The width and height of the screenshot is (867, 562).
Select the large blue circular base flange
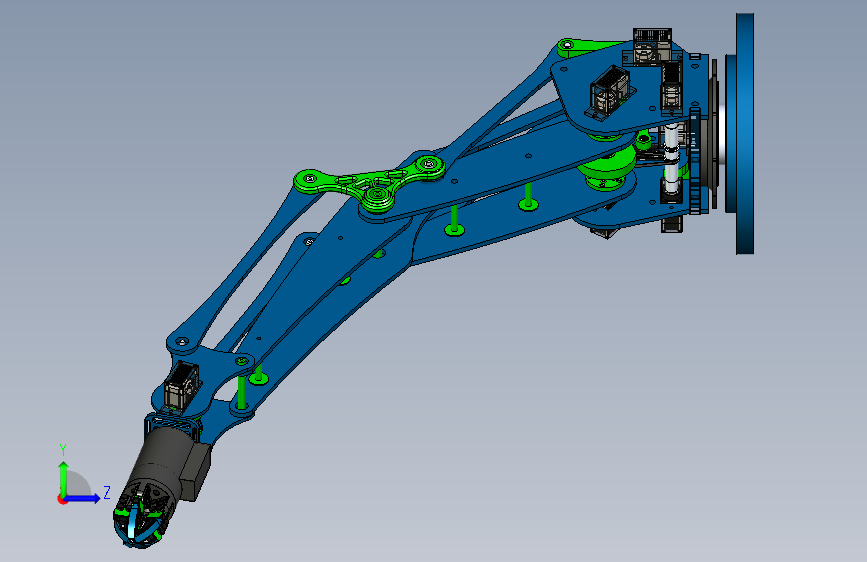[x=744, y=134]
